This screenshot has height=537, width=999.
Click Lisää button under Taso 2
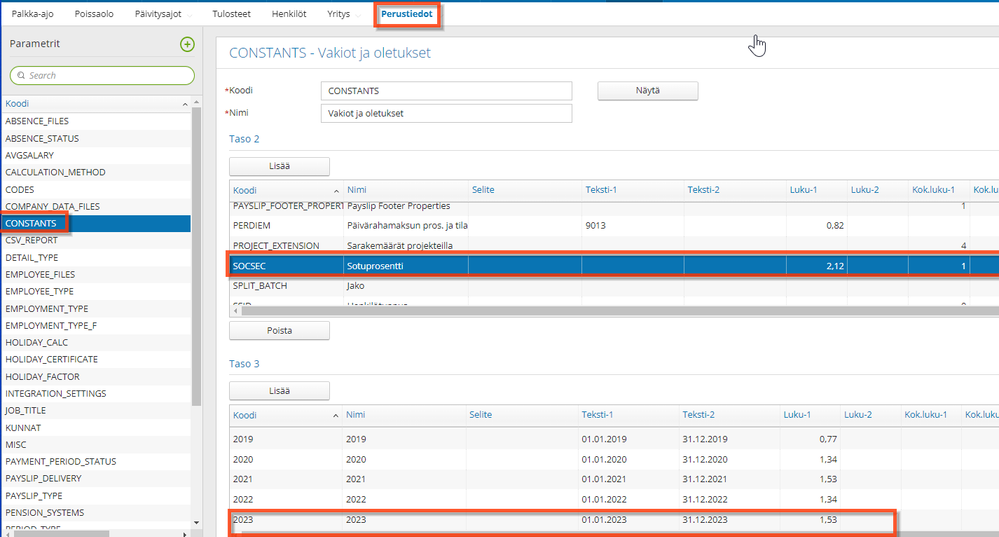[279, 166]
